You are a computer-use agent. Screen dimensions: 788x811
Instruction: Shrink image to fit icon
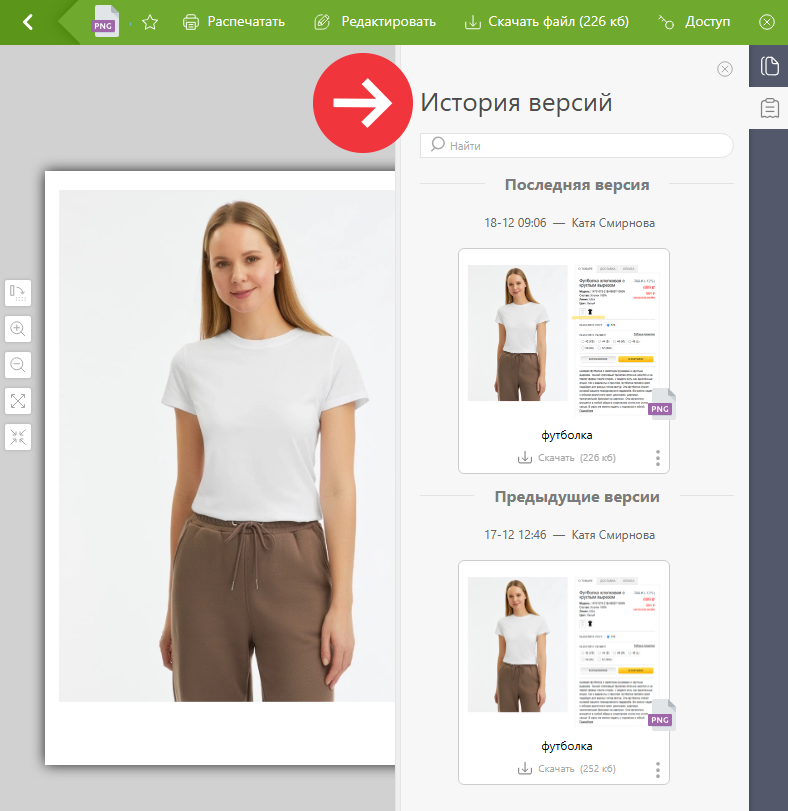19,436
